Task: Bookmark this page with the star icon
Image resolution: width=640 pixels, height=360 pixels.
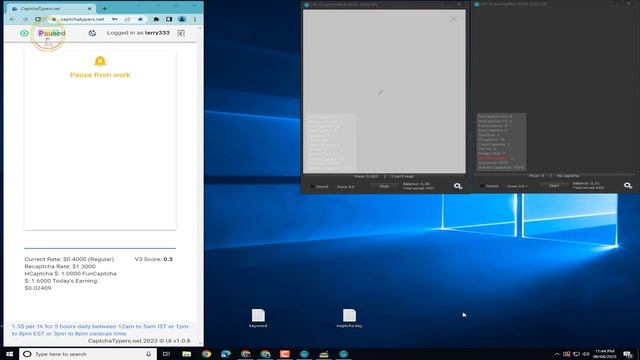Action: point(140,19)
